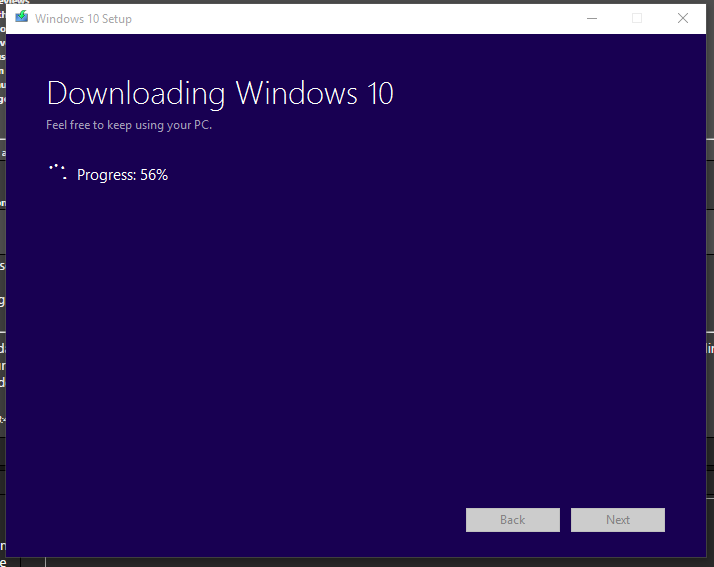Minimize the Windows 10 Setup window

pos(592,18)
